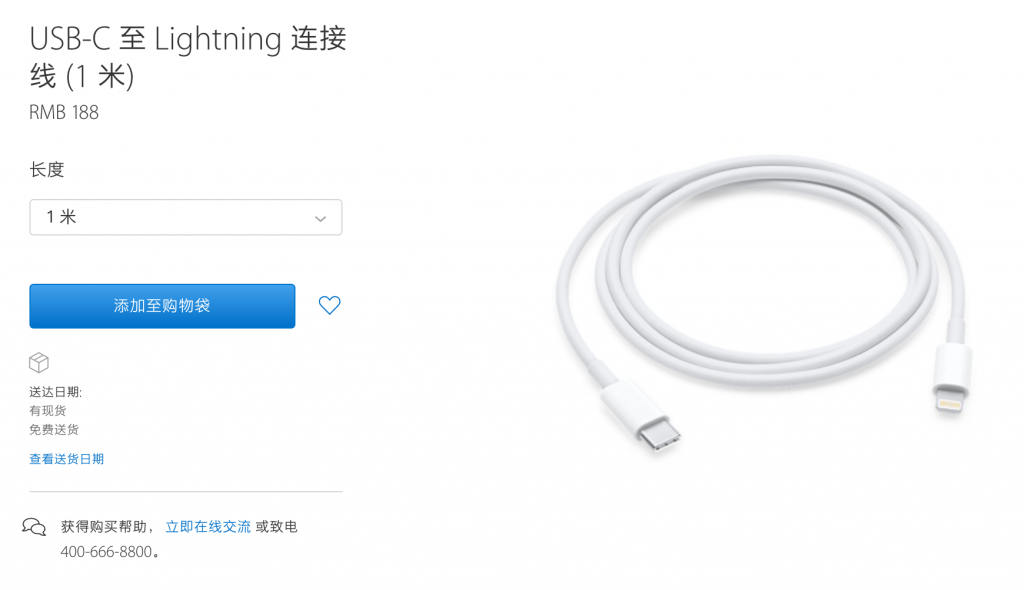This screenshot has width=1024, height=590.
Task: Start online chat via 立即在线交流 link
Action: click(x=208, y=527)
